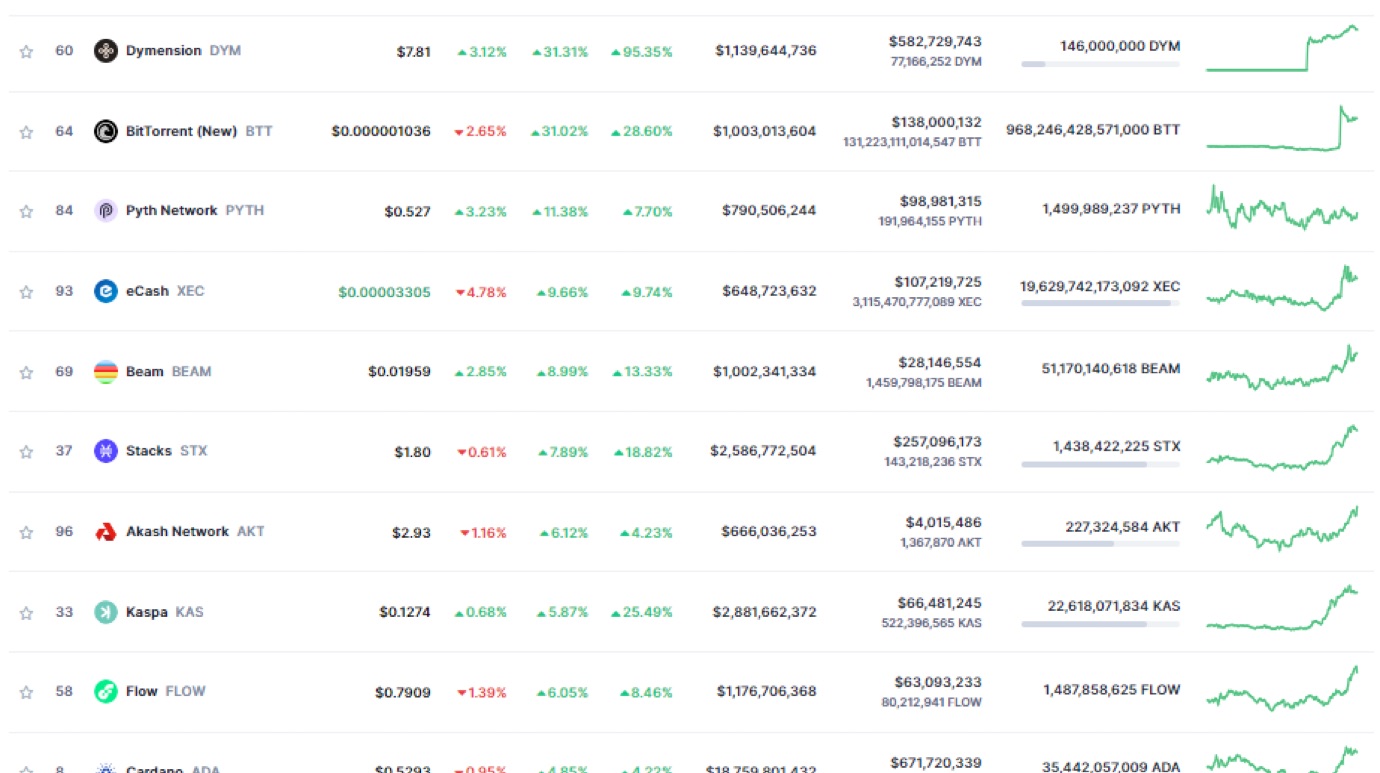The width and height of the screenshot is (1380, 773).
Task: Favorite Kaspa with the star toggle
Action: coord(27,613)
